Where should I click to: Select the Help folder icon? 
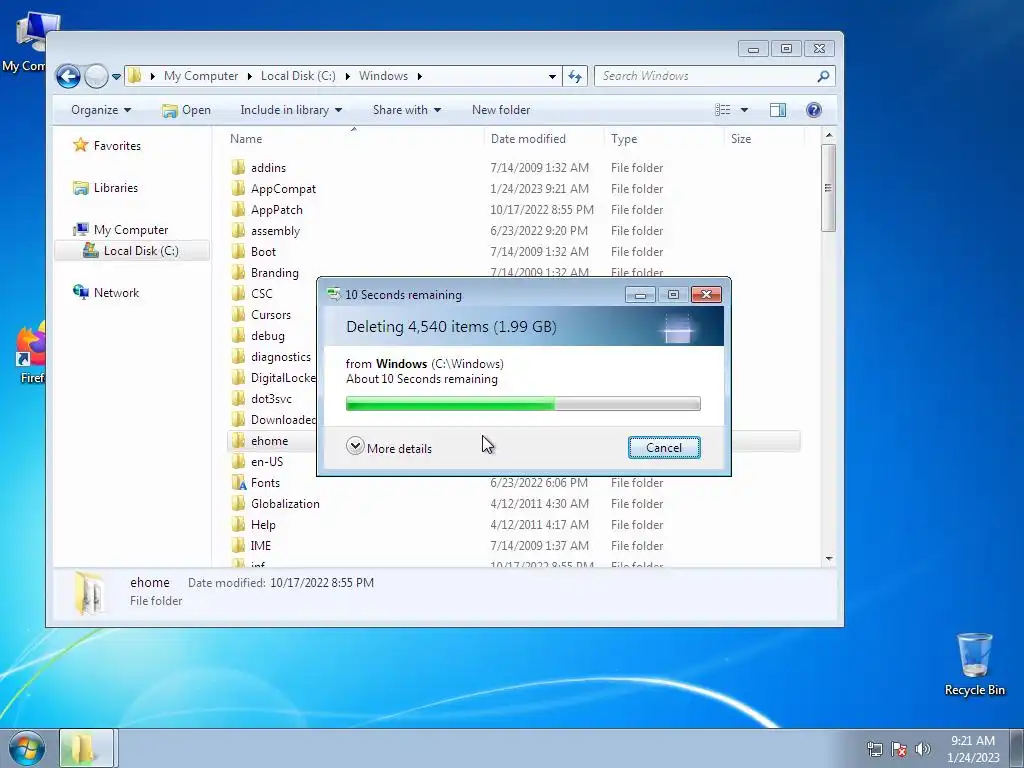click(x=239, y=524)
